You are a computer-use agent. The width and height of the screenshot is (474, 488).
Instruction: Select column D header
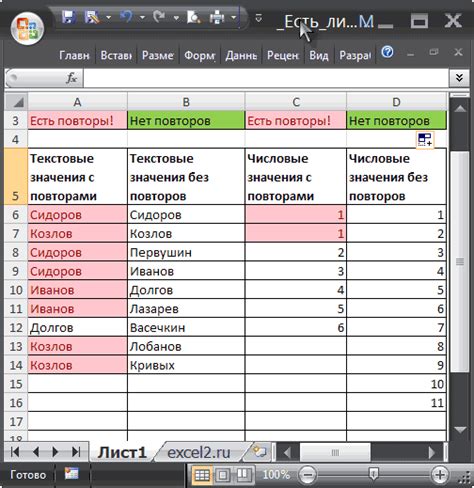coord(396,102)
